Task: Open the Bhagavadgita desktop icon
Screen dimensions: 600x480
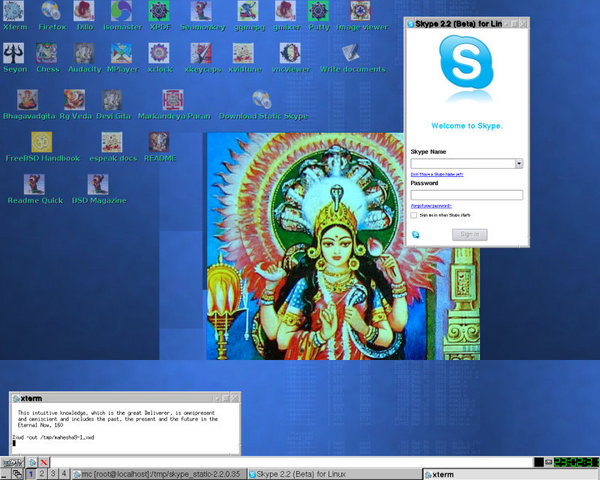Action: (x=29, y=100)
